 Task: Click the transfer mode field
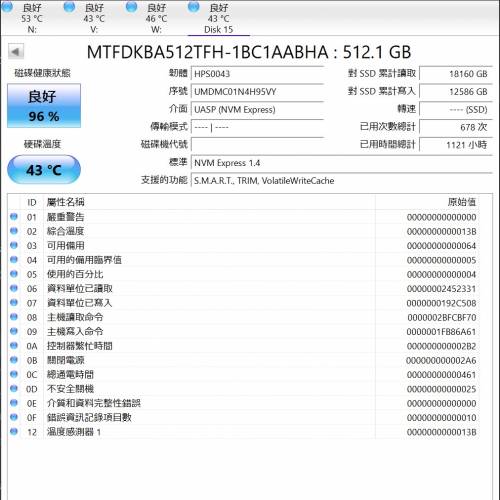click(x=257, y=127)
